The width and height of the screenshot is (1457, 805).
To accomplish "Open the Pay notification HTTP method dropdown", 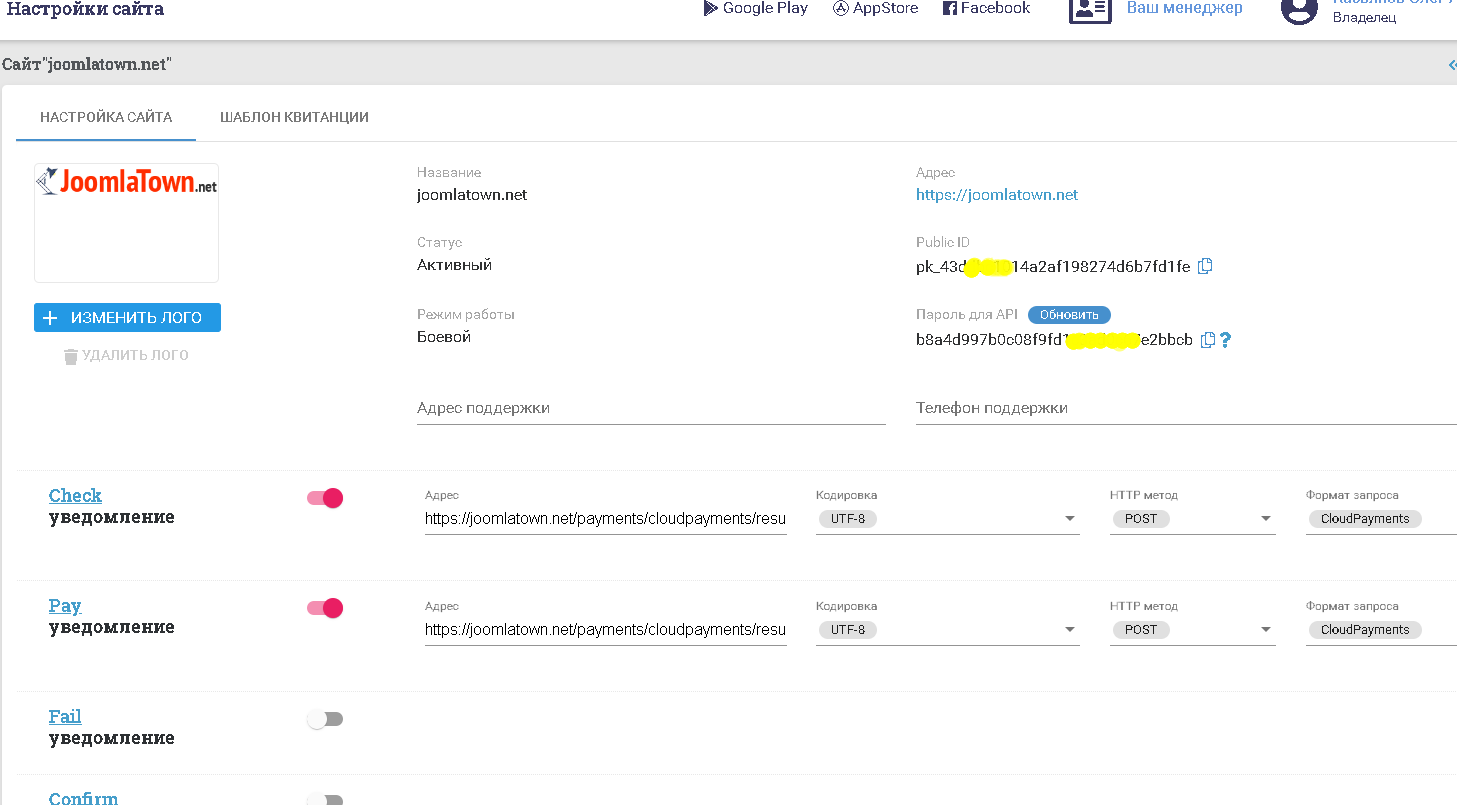I will click(x=1193, y=630).
